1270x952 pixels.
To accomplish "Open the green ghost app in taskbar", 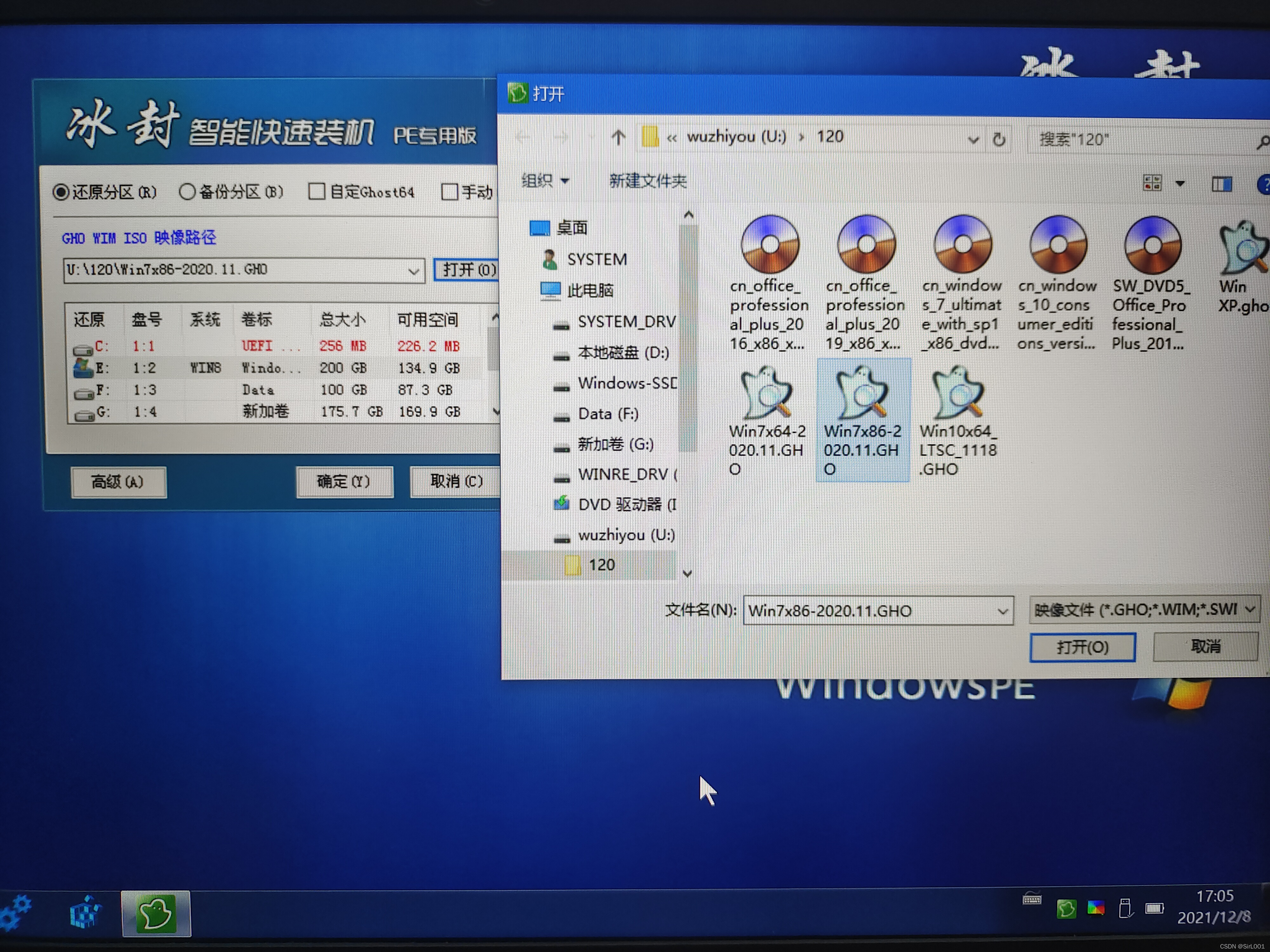I will click(156, 913).
